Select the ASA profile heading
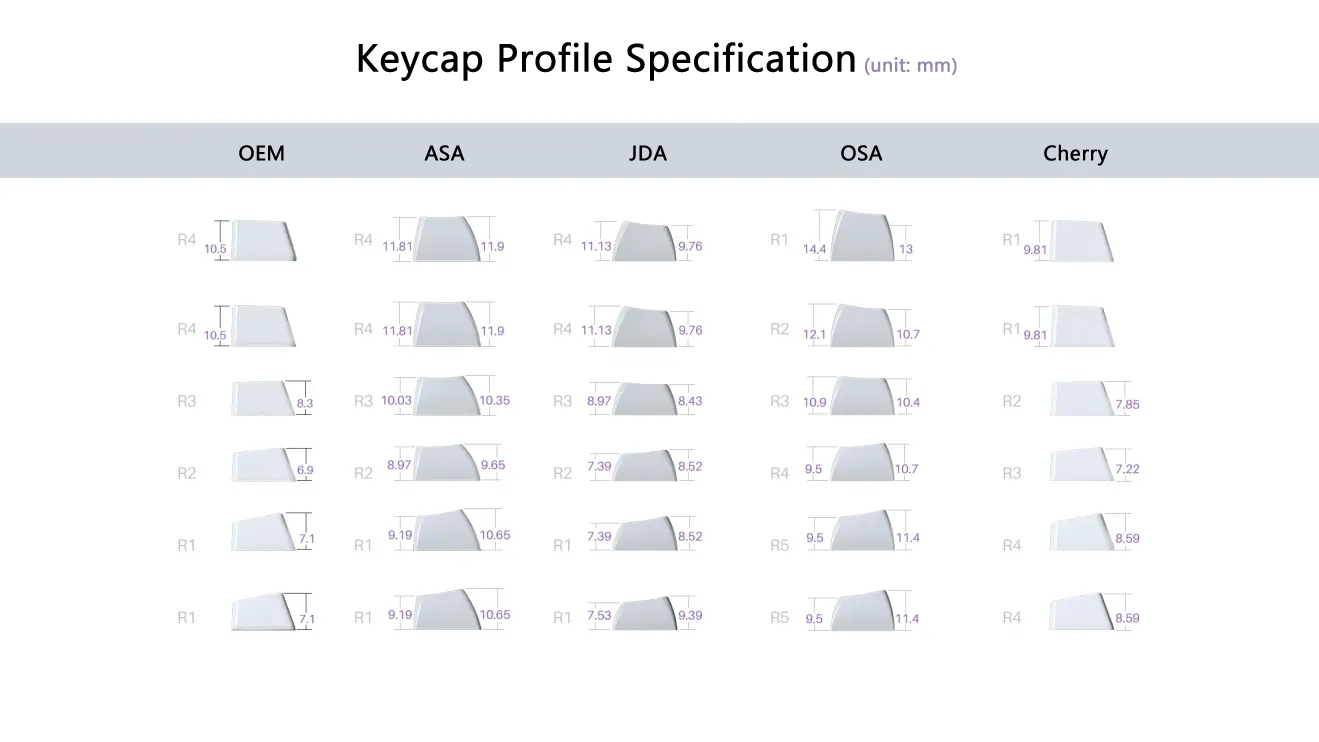The width and height of the screenshot is (1319, 742). coord(444,153)
